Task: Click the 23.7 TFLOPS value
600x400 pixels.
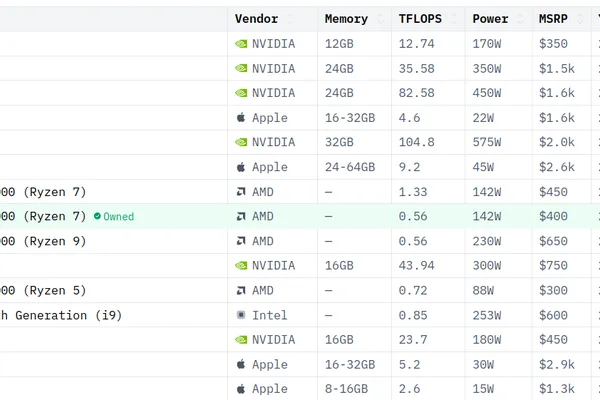Action: pos(413,340)
